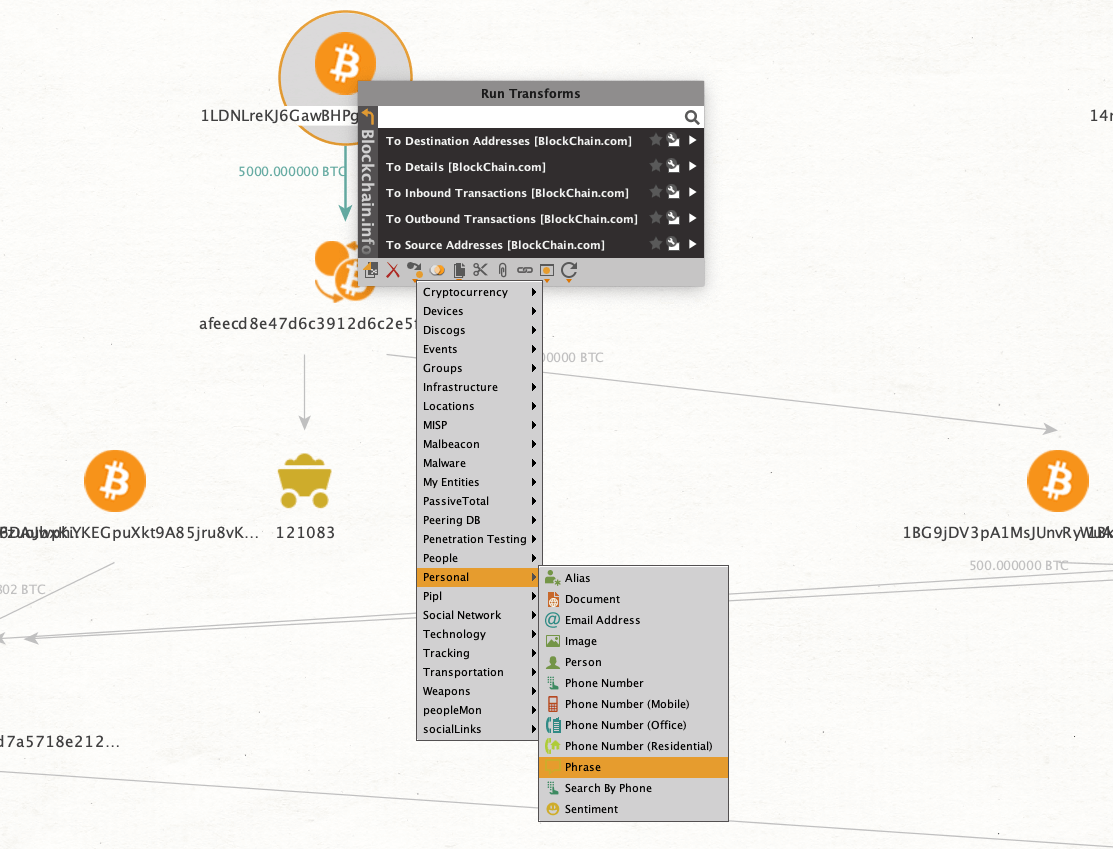Favorite the To Inbound Transactions transform star

tap(656, 192)
